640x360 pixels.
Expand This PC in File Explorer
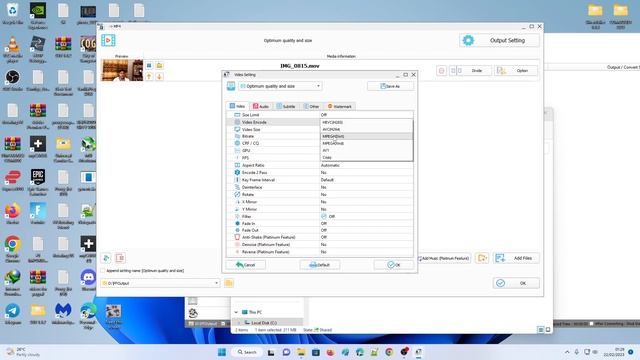tap(236, 312)
